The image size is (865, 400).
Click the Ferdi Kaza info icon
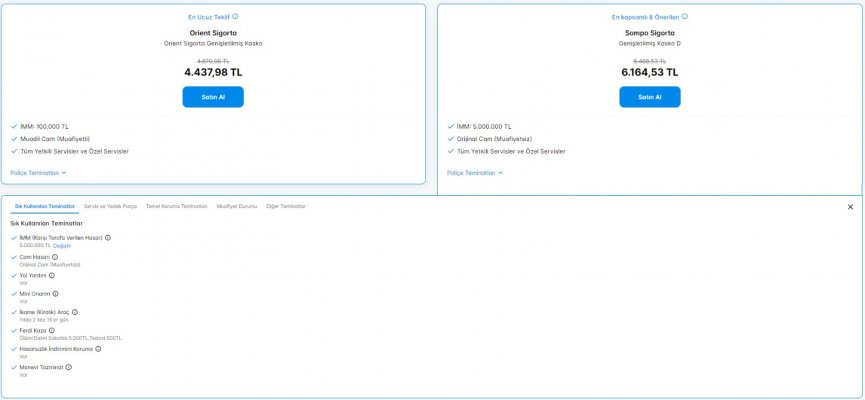point(52,330)
